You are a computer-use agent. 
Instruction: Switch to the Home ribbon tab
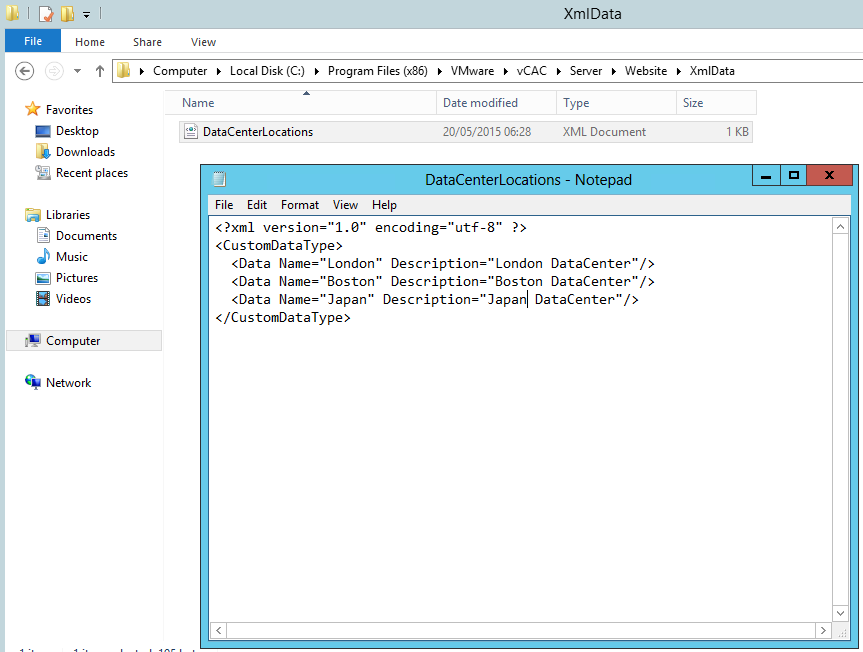click(90, 42)
